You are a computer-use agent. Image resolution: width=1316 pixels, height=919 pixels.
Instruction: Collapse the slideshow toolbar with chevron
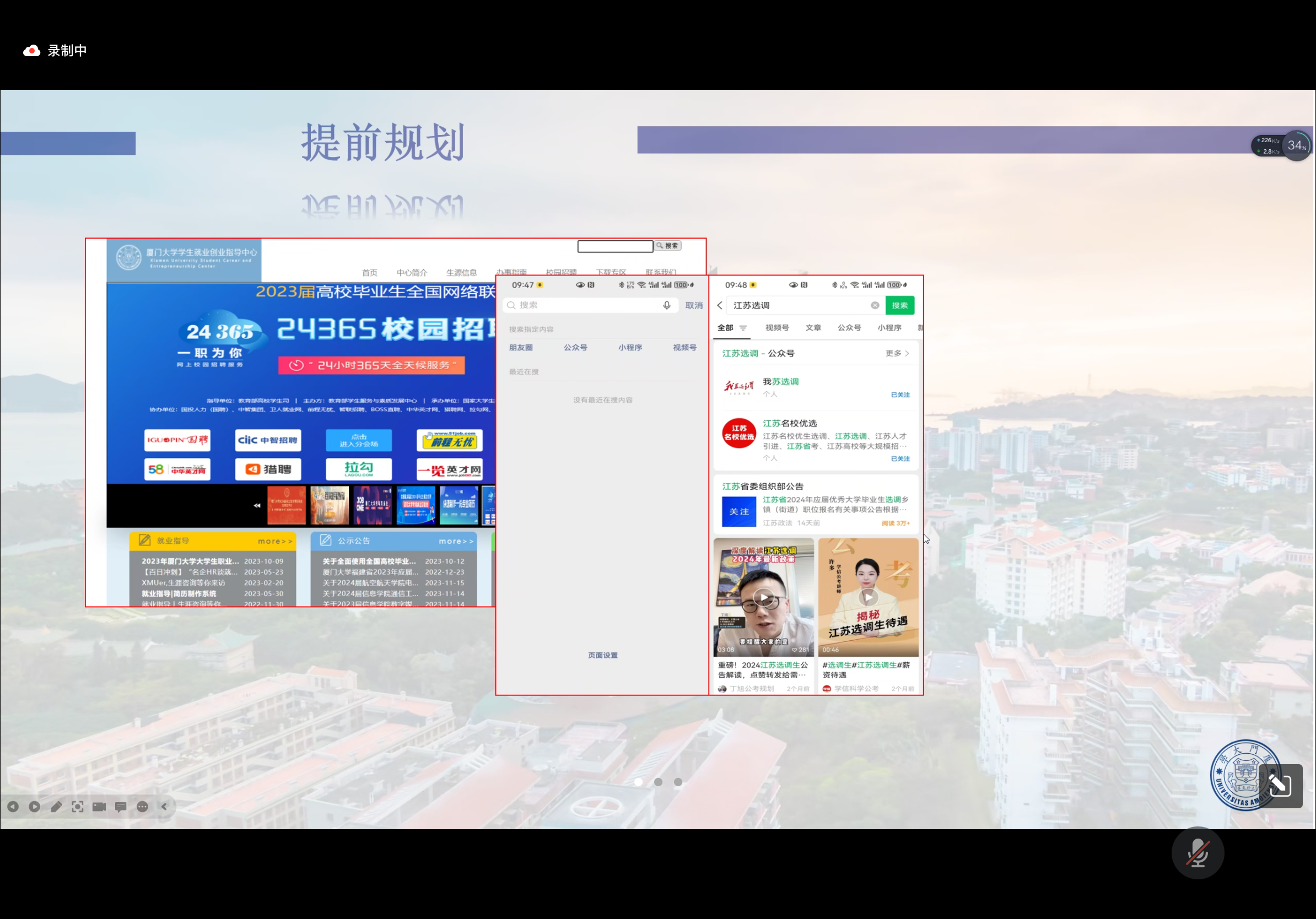(x=164, y=807)
